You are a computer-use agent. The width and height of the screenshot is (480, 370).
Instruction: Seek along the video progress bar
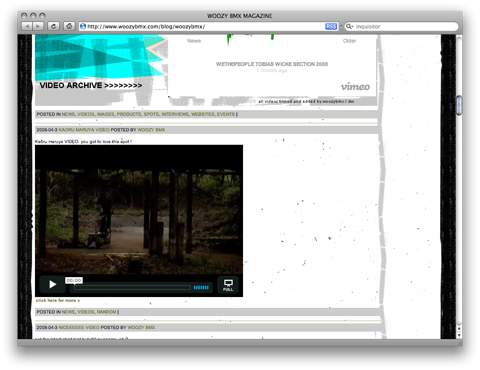(132, 287)
